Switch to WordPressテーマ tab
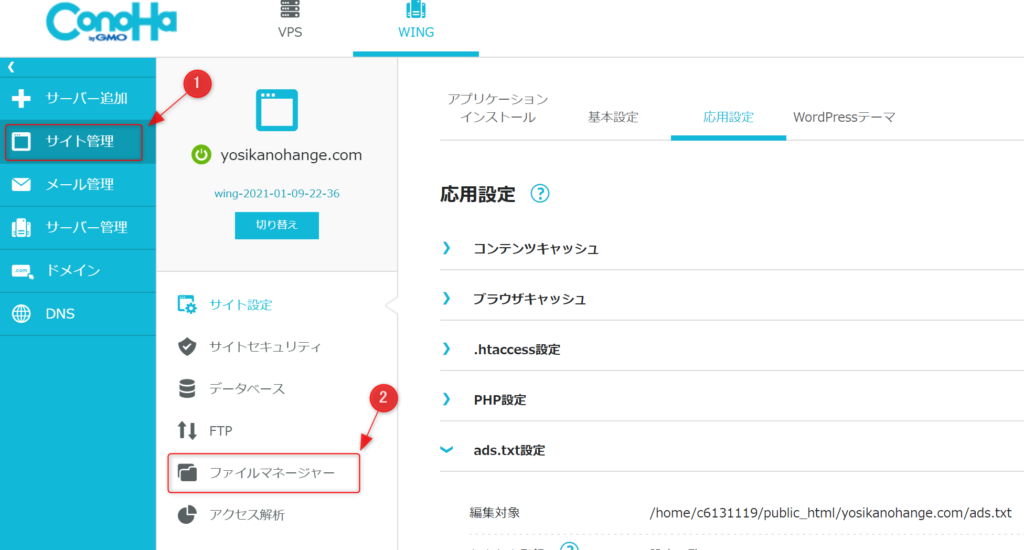 click(x=844, y=117)
